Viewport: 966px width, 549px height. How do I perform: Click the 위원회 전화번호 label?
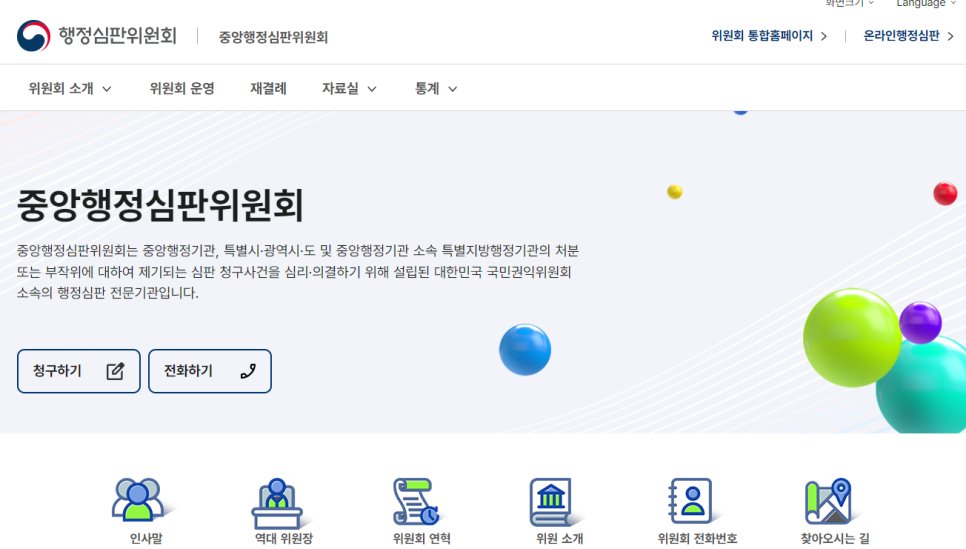697,539
